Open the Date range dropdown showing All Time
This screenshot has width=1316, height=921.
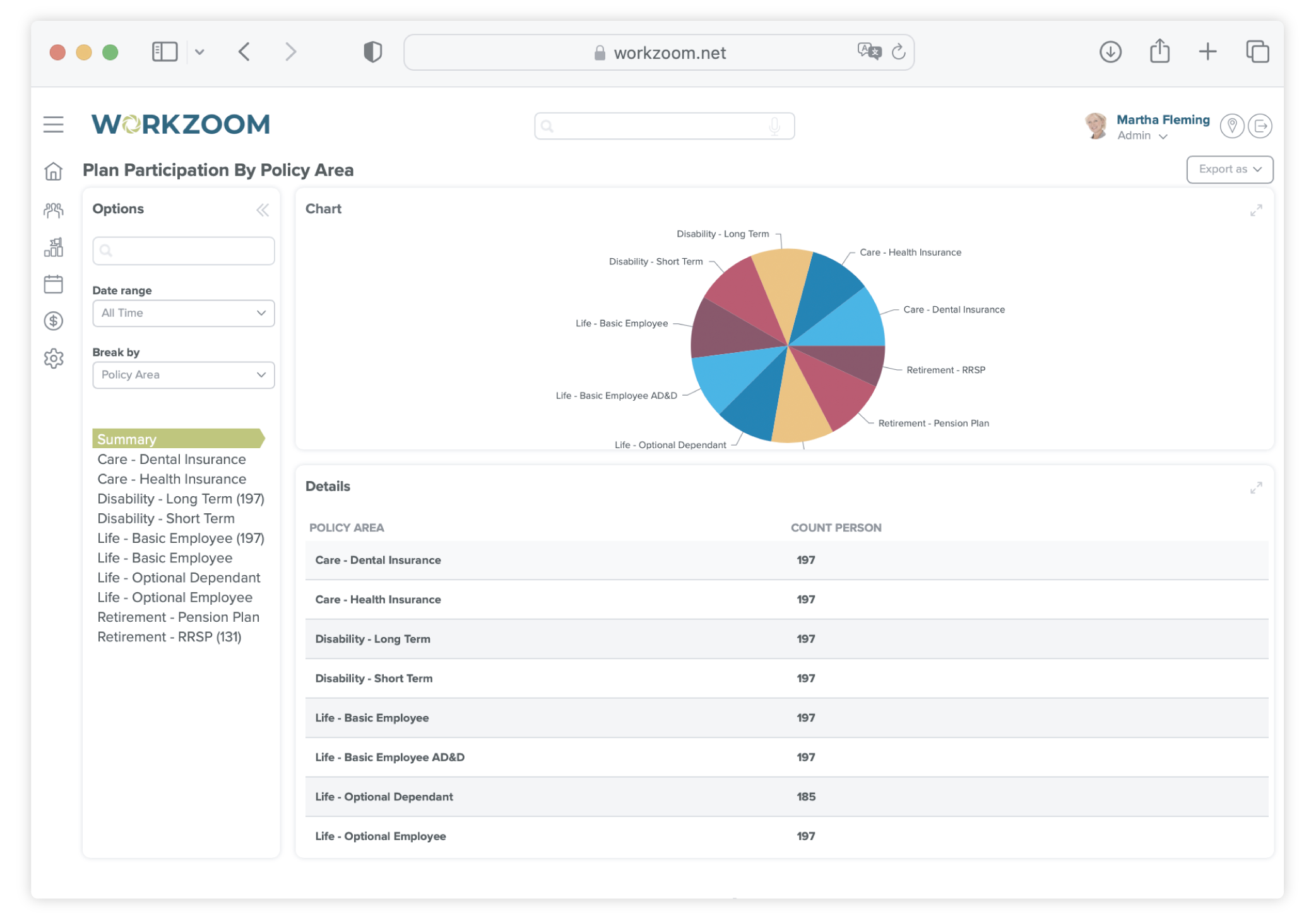pos(183,312)
